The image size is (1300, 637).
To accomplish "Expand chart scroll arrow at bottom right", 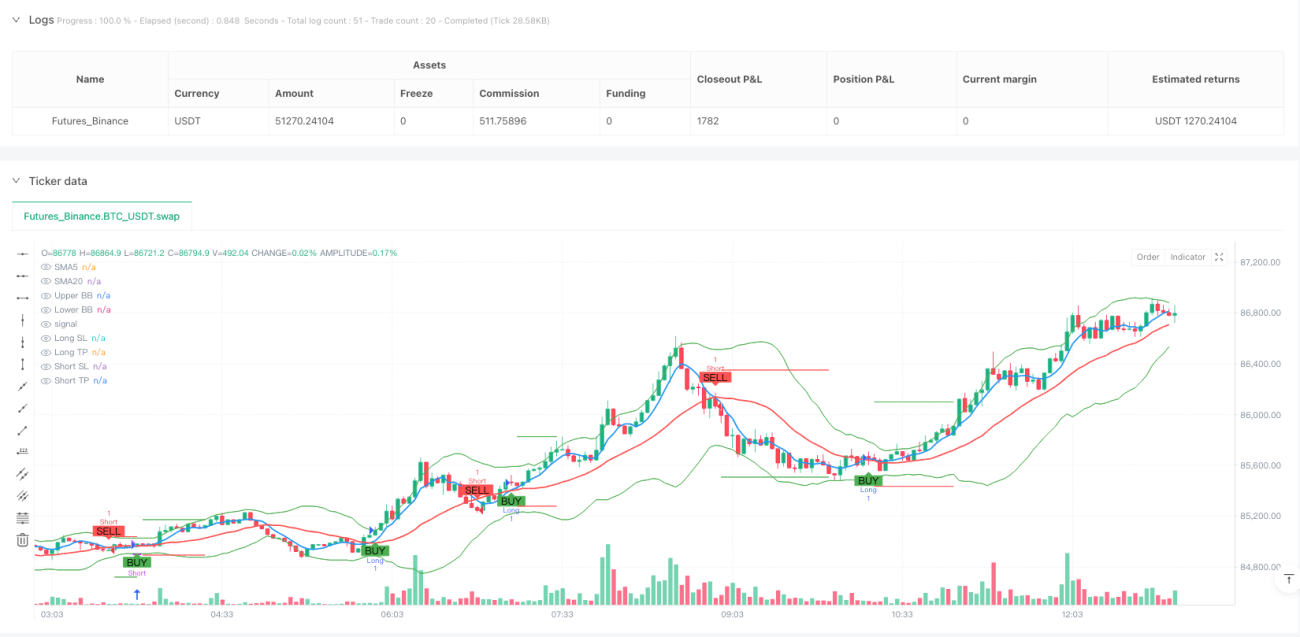I will point(1290,579).
